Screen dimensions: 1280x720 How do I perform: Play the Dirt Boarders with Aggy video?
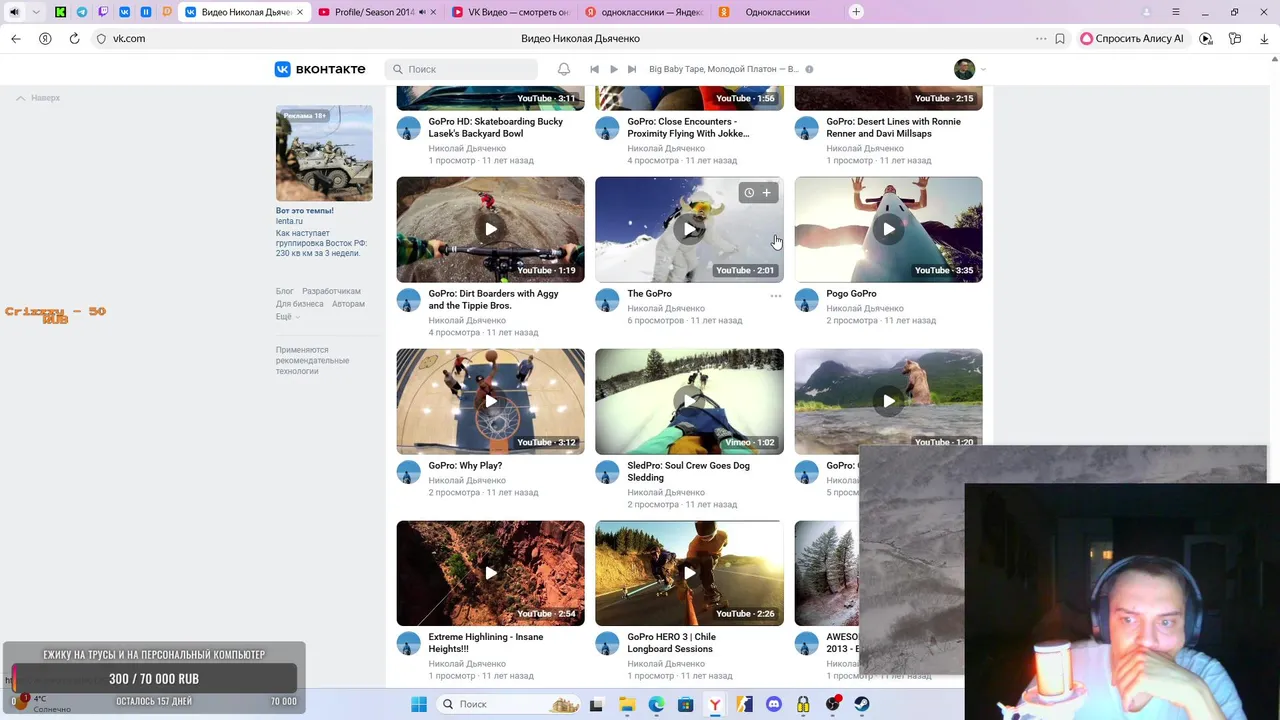[x=490, y=229]
